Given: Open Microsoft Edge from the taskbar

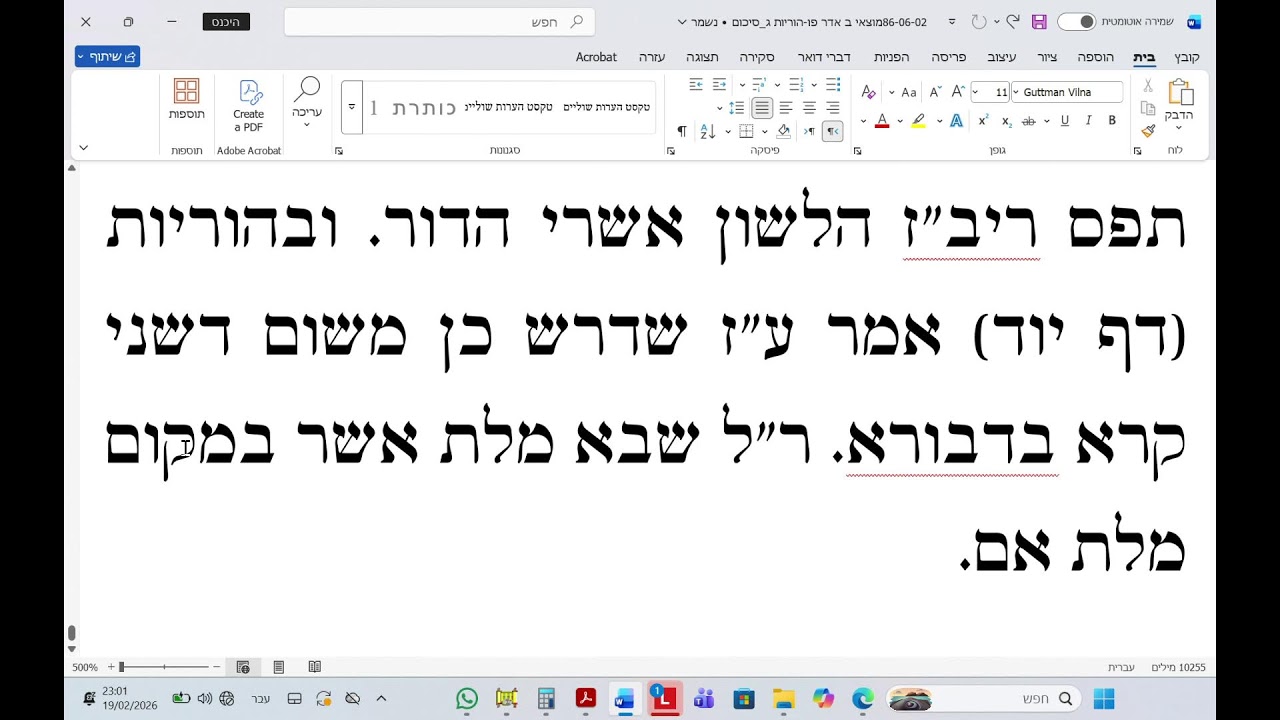Looking at the screenshot, I should pyautogui.click(x=862, y=699).
